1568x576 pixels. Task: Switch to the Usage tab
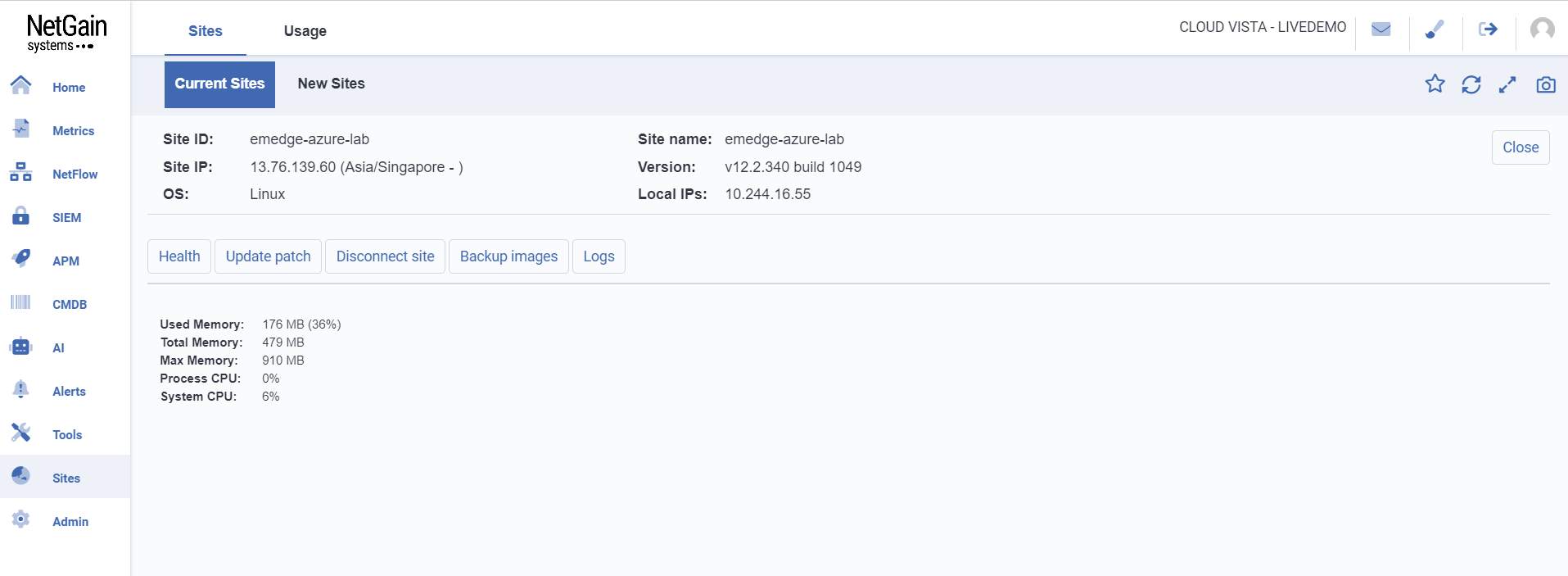coord(305,31)
